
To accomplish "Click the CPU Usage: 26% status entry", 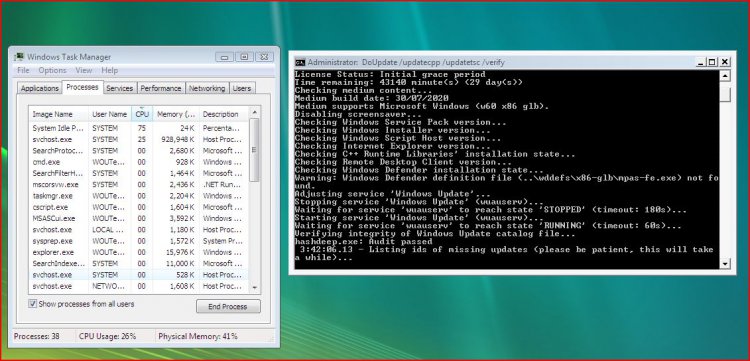I will pos(108,336).
